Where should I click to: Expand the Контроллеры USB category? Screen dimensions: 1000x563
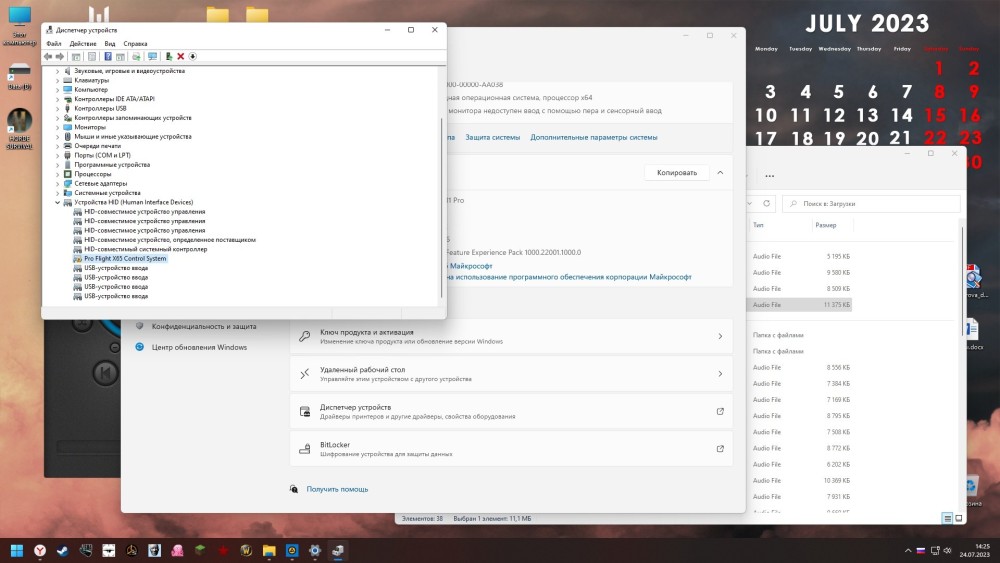click(x=57, y=108)
